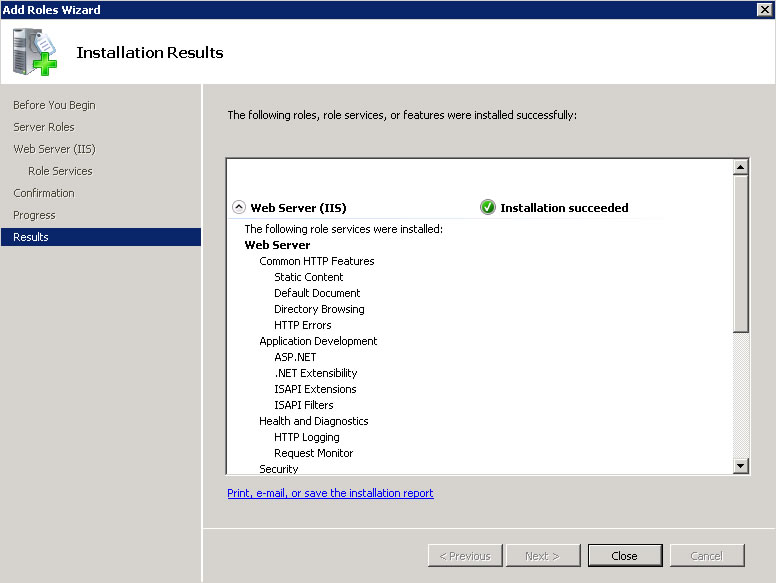This screenshot has width=776, height=583.
Task: Click the Application Development entry
Action: 318,341
